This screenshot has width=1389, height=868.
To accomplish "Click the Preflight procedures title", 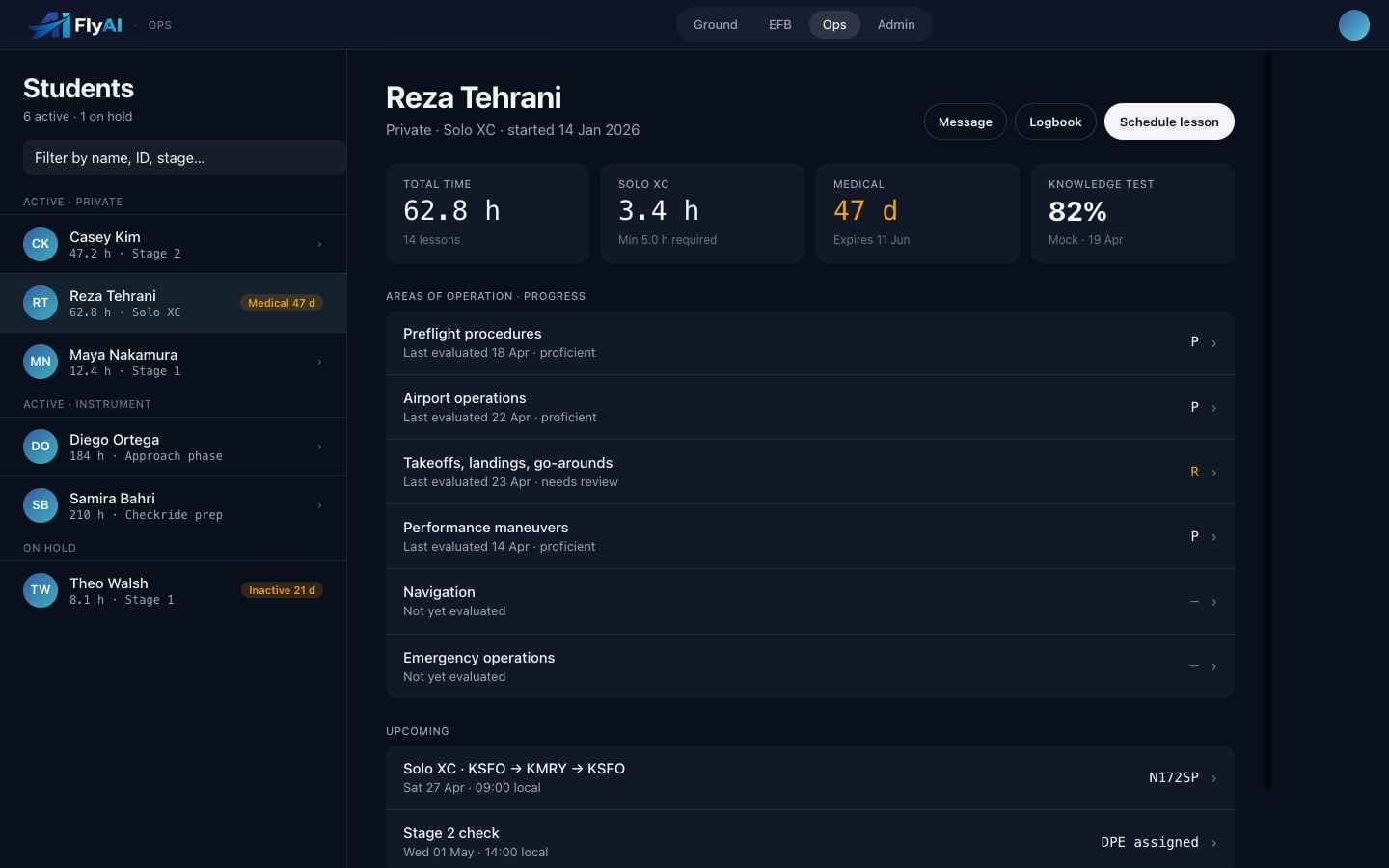I will click(x=473, y=334).
